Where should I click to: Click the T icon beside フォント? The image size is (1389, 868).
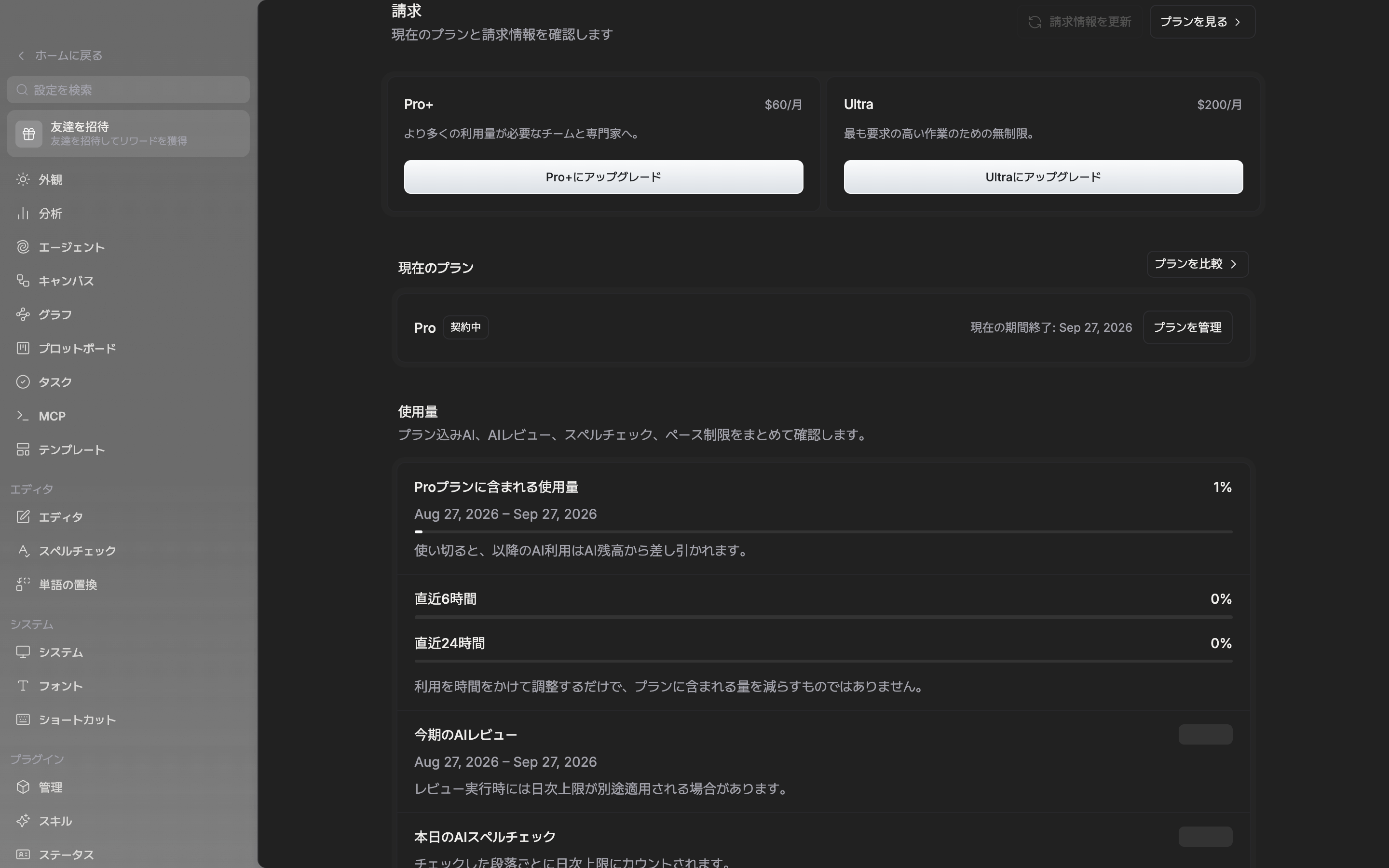23,685
